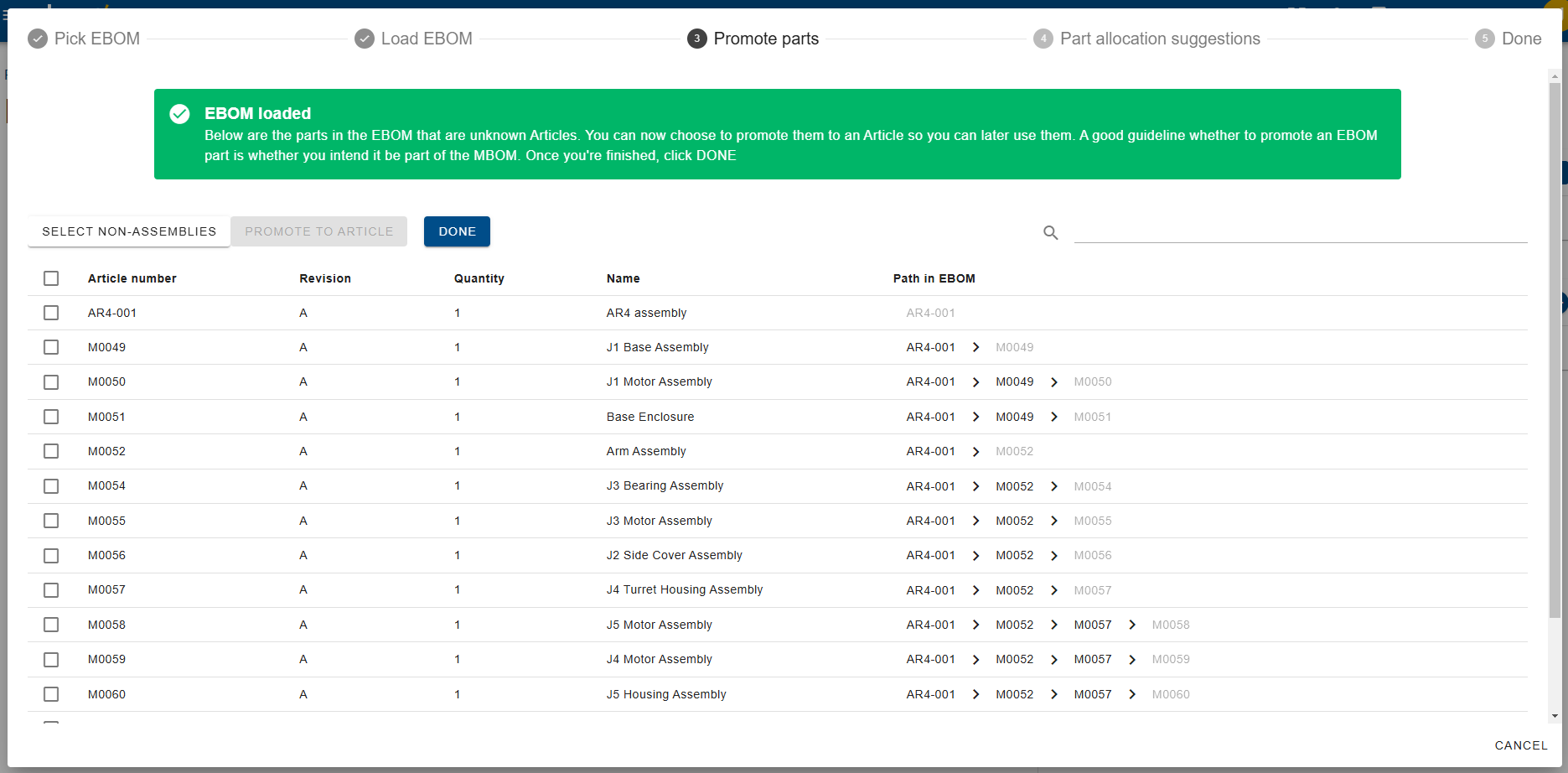
Task: Click the Revision column header
Action: (325, 278)
